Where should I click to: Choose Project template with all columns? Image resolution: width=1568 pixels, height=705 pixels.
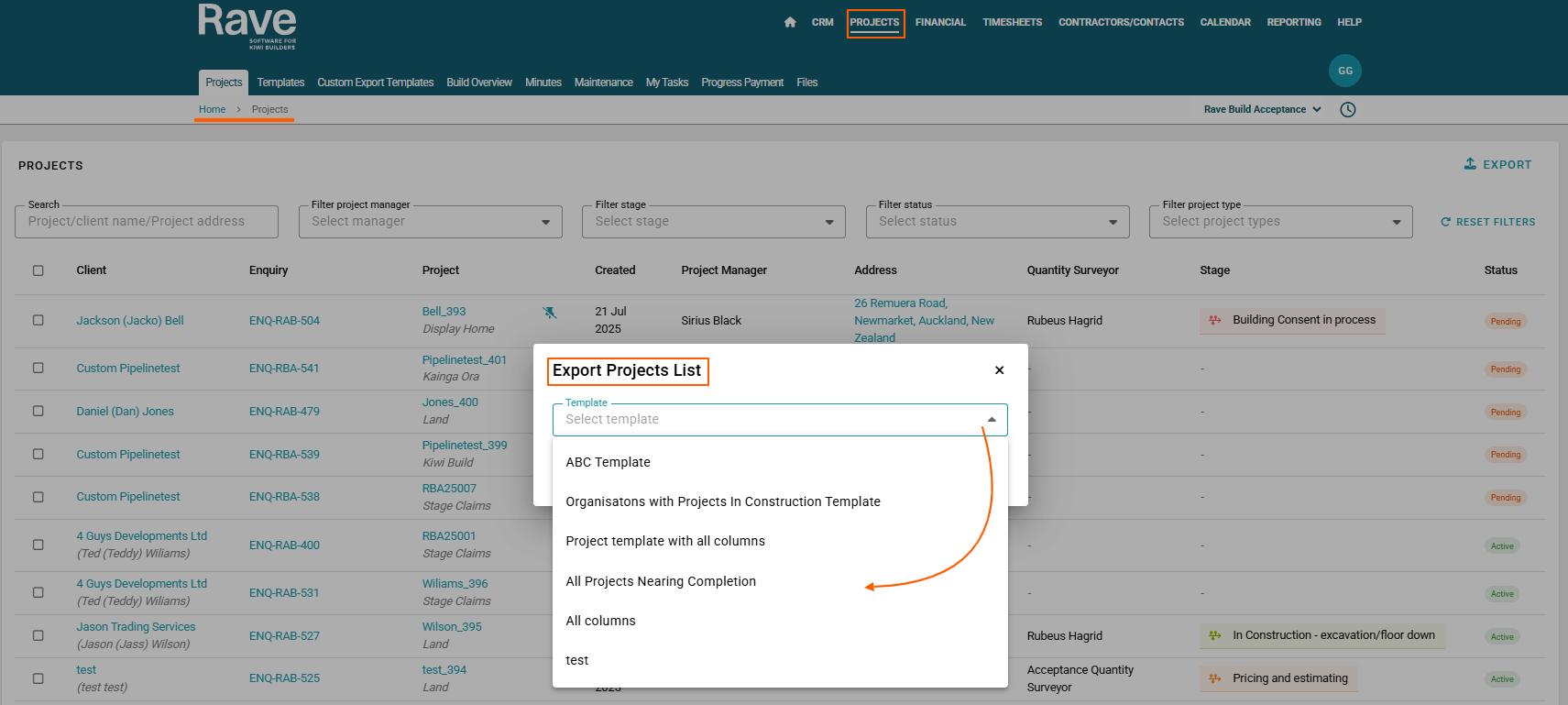(780, 541)
